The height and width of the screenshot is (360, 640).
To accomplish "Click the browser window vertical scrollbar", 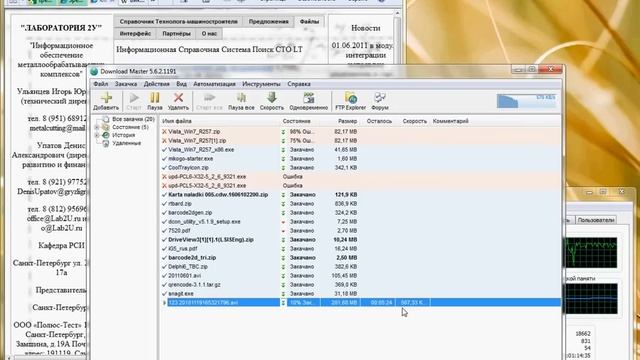I will (398, 184).
